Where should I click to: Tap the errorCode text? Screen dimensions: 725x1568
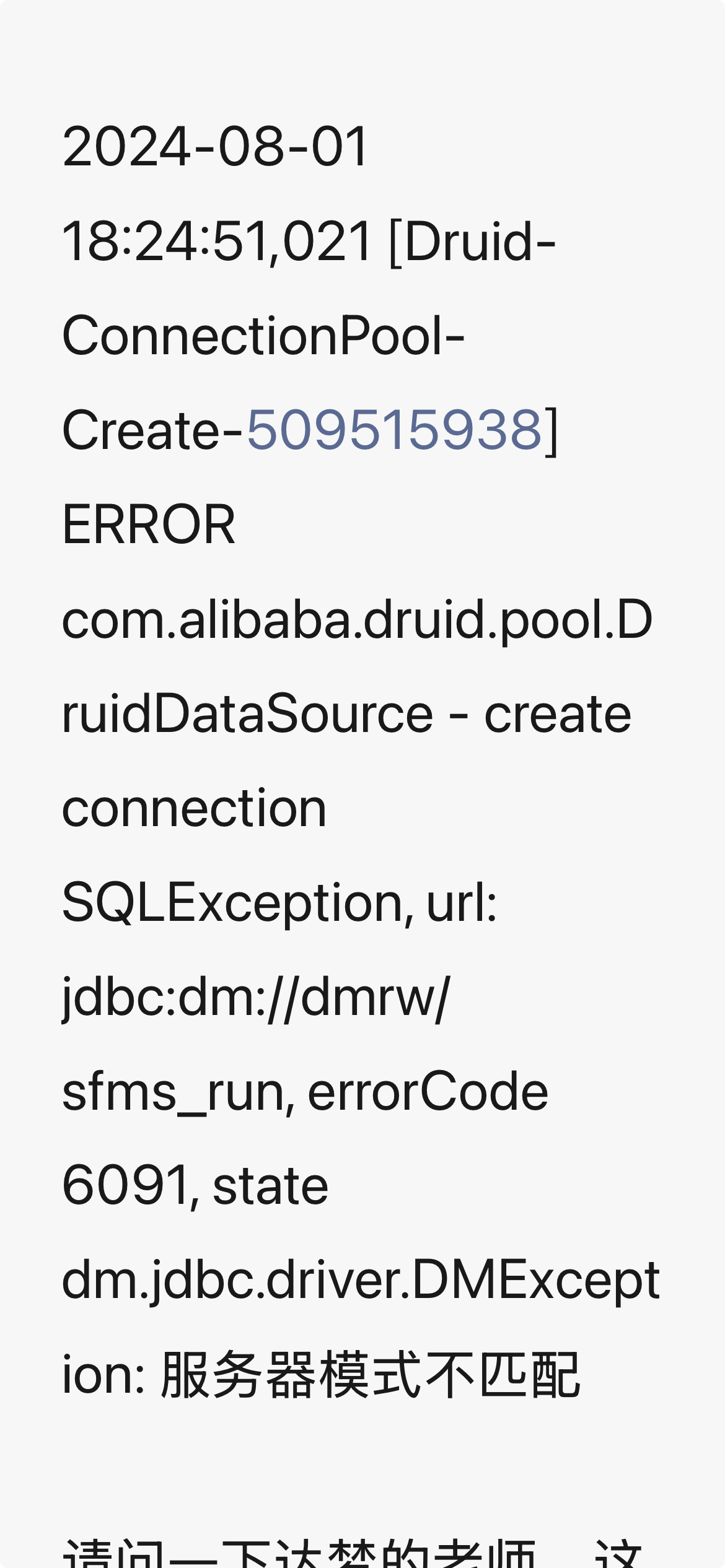pyautogui.click(x=428, y=1092)
